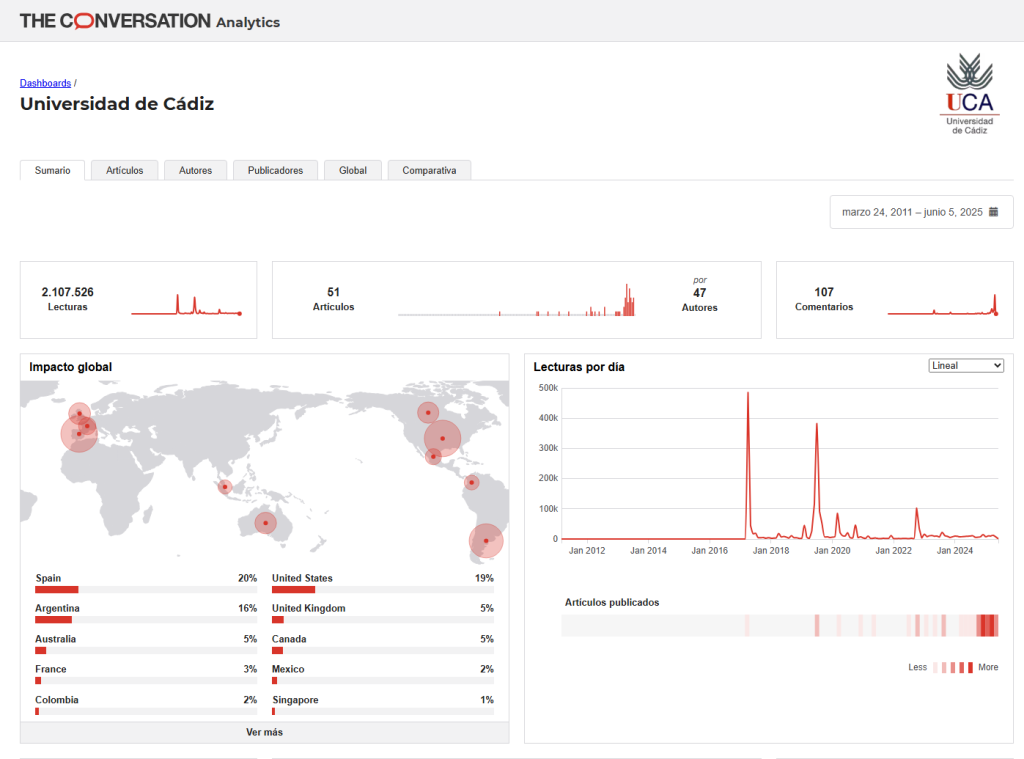The image size is (1024, 759).
Task: Click the calendar icon in date range
Action: [993, 212]
